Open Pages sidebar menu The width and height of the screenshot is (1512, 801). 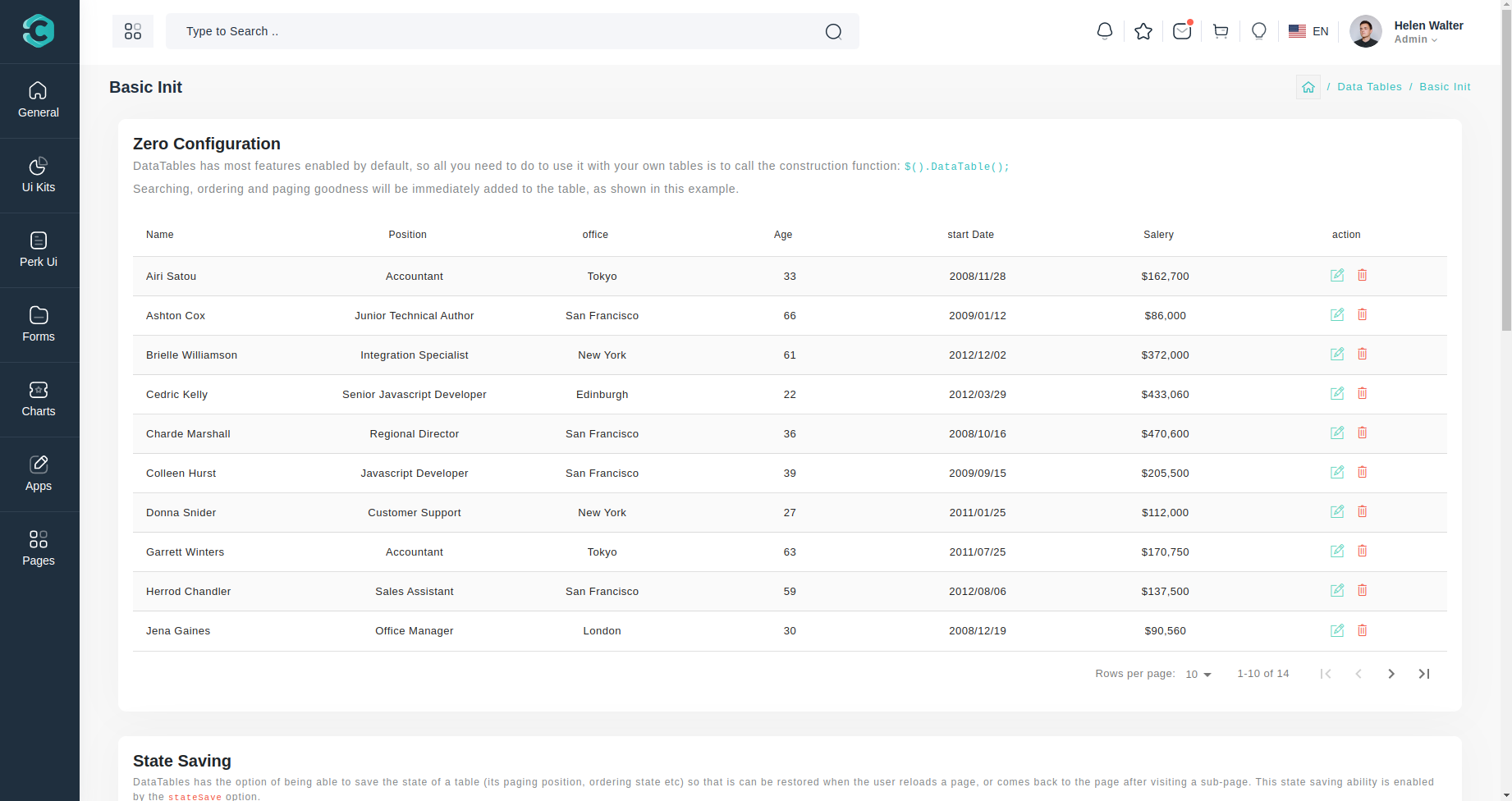tap(39, 548)
